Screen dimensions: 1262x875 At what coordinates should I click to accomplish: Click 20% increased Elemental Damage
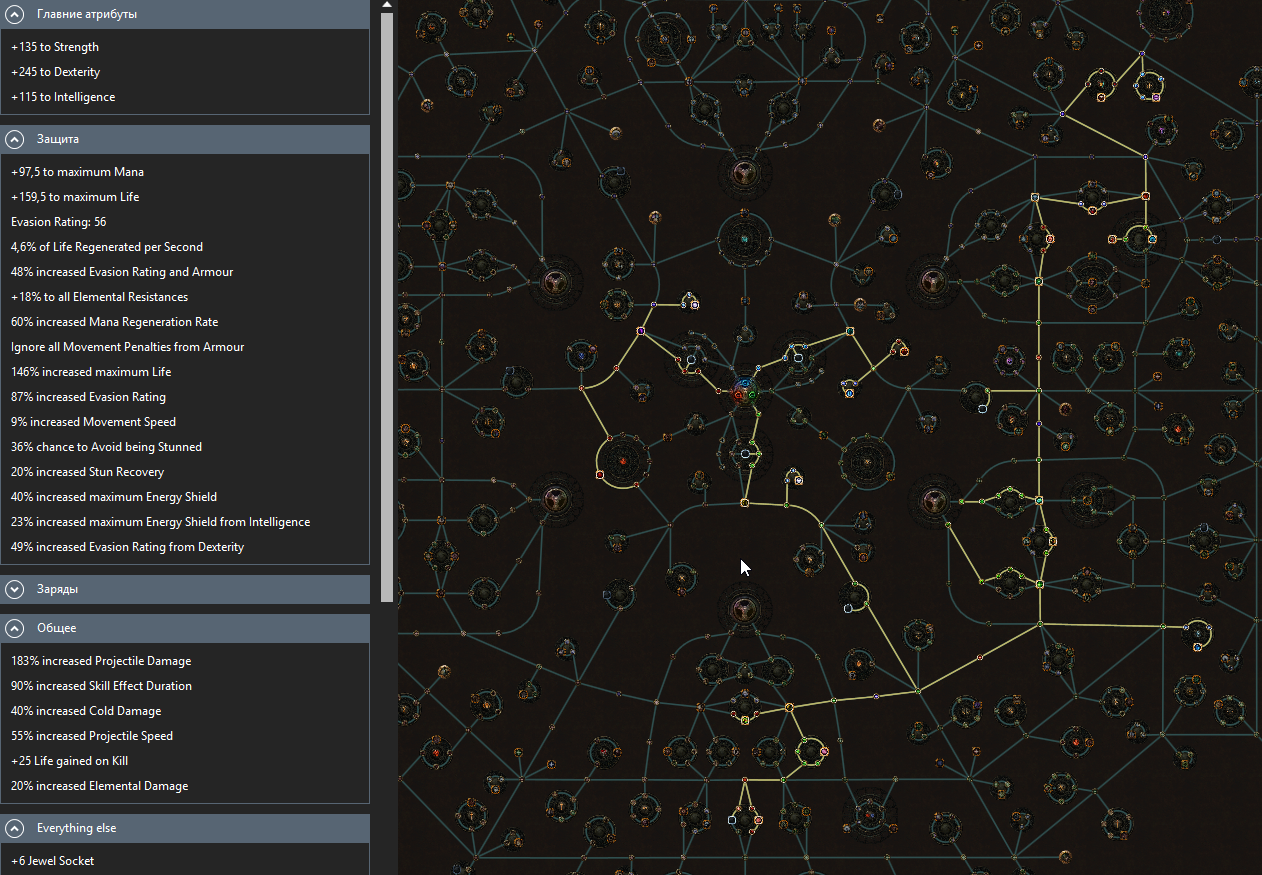pyautogui.click(x=99, y=786)
